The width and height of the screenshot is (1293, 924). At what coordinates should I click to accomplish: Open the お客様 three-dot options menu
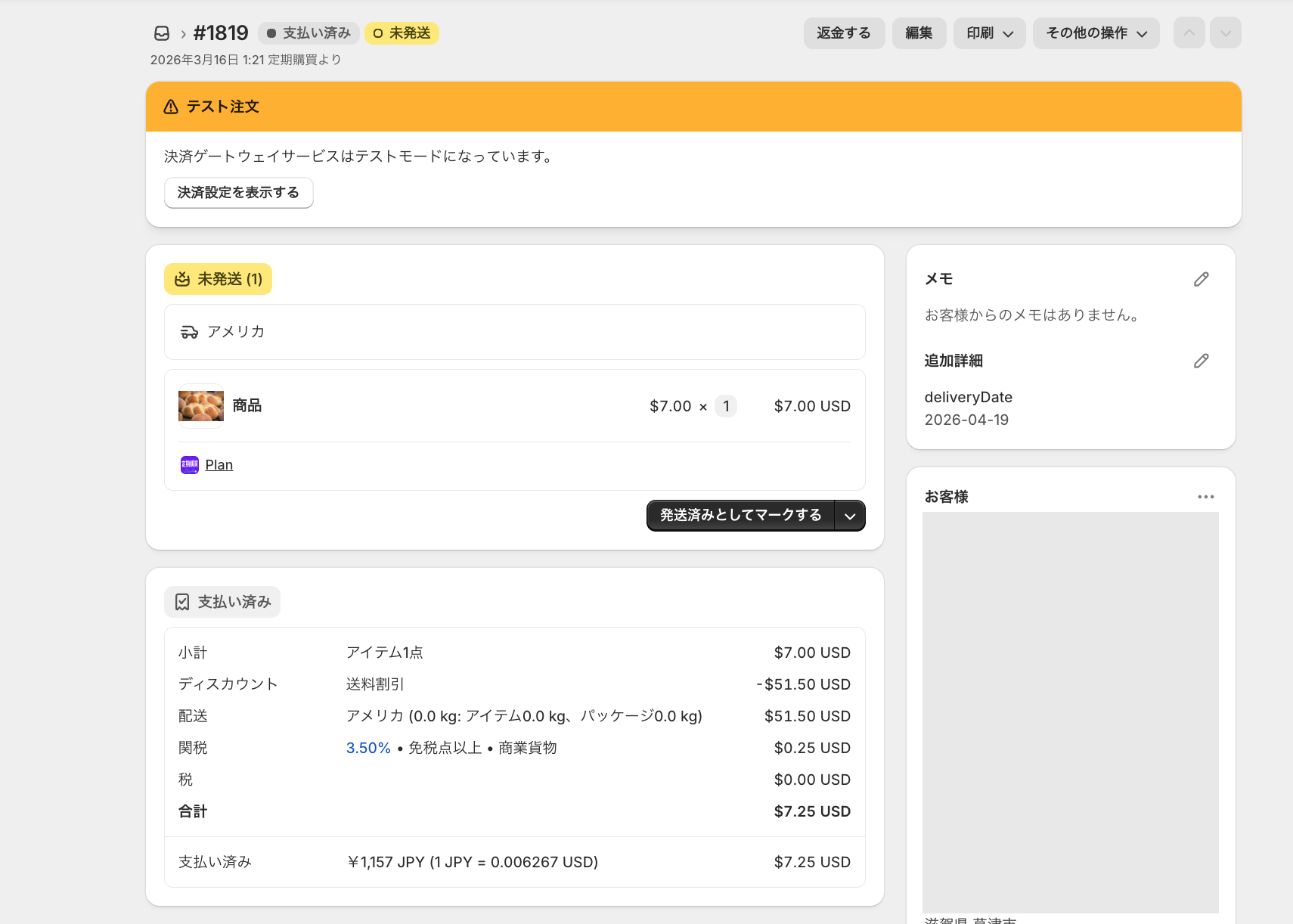[1205, 497]
